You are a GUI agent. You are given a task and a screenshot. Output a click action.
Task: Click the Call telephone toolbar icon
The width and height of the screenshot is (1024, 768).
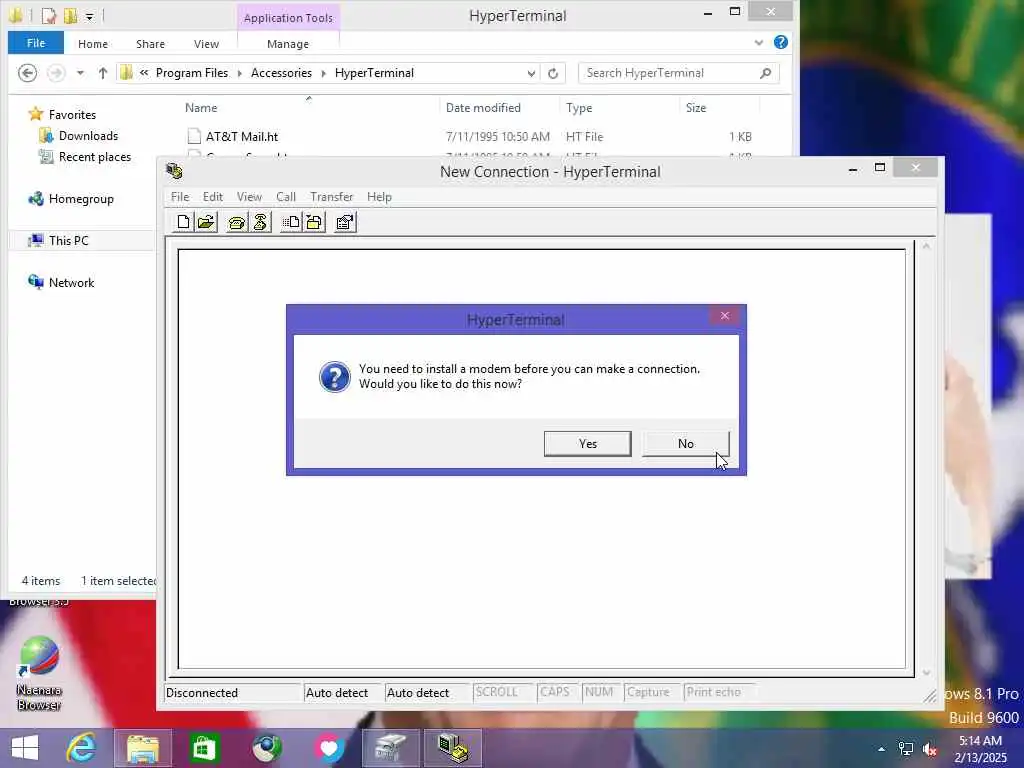[x=236, y=223]
